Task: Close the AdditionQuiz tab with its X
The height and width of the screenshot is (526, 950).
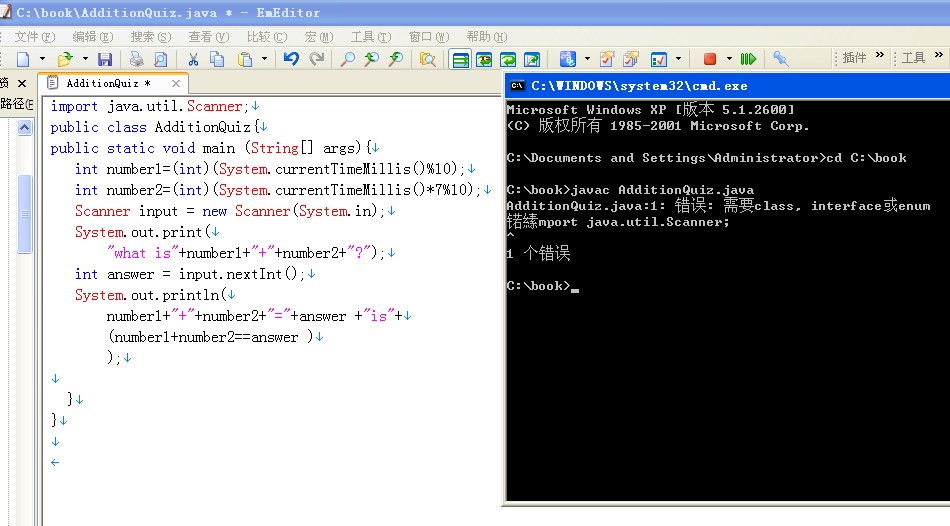Action: (x=176, y=84)
